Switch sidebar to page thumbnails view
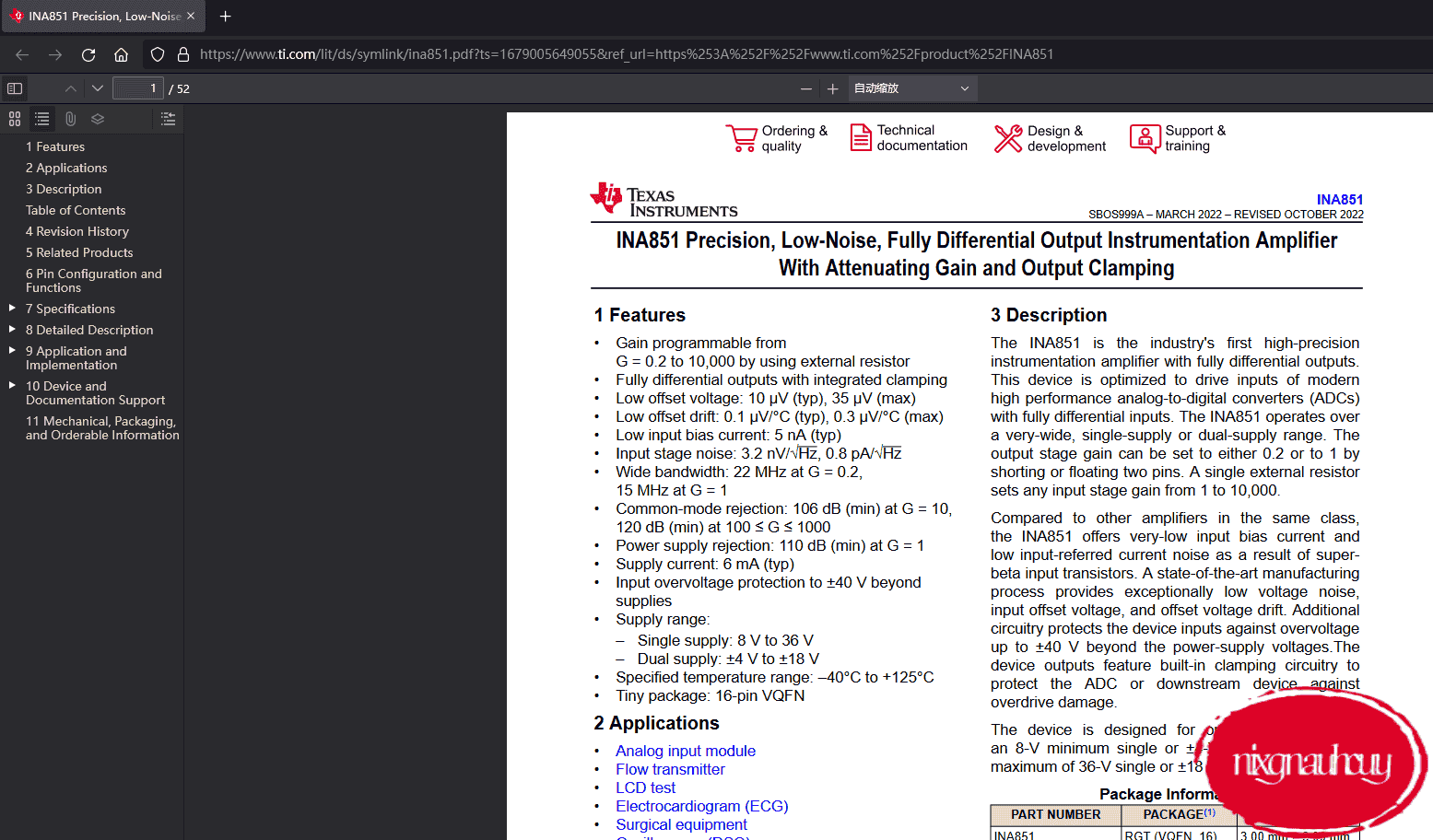Image resolution: width=1433 pixels, height=840 pixels. (x=15, y=119)
